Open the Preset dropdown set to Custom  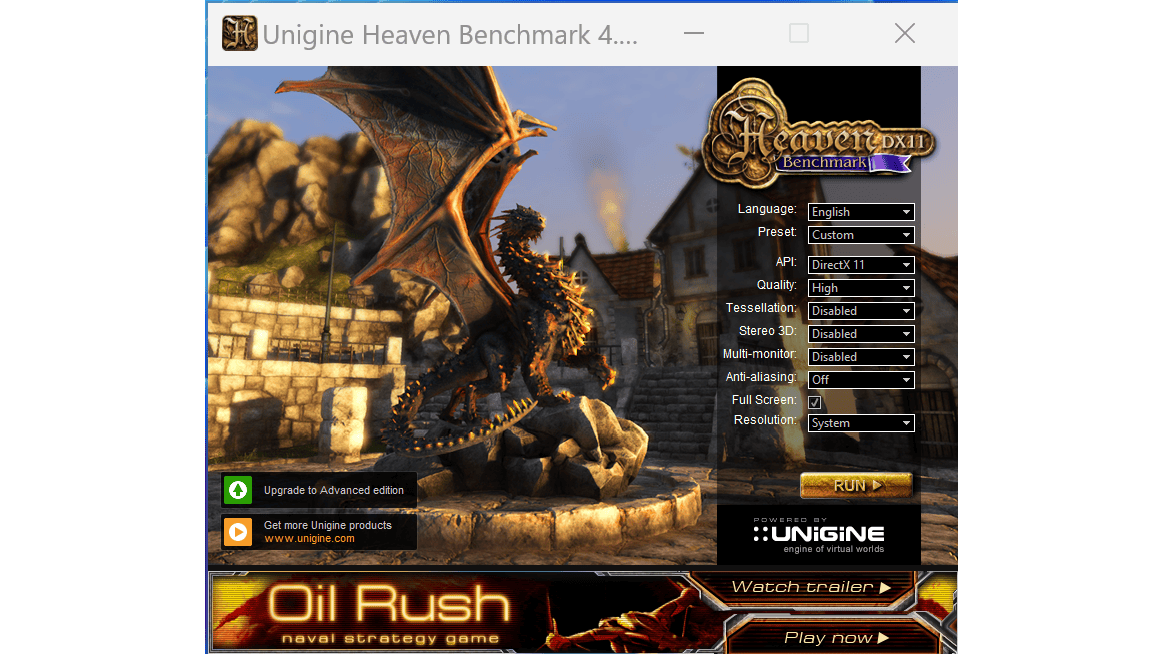[860, 235]
